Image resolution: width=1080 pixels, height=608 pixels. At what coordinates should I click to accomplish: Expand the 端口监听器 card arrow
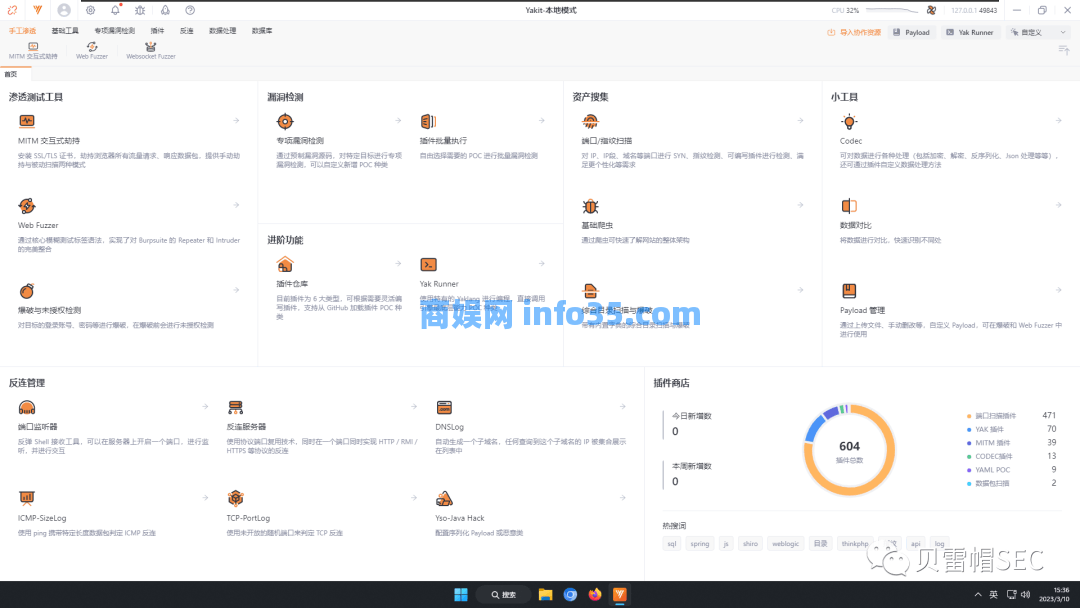click(206, 406)
